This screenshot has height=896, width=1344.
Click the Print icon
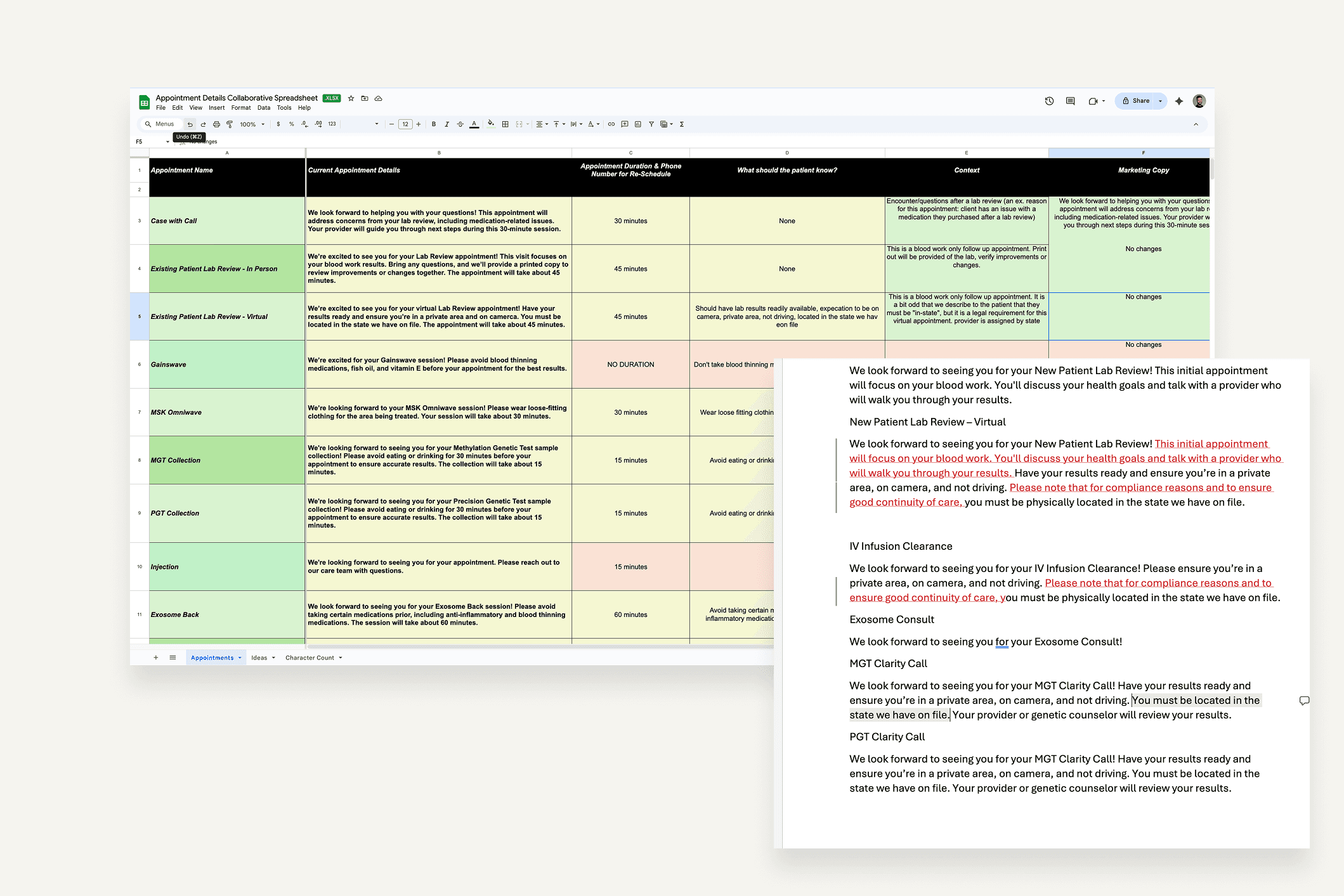coord(216,124)
